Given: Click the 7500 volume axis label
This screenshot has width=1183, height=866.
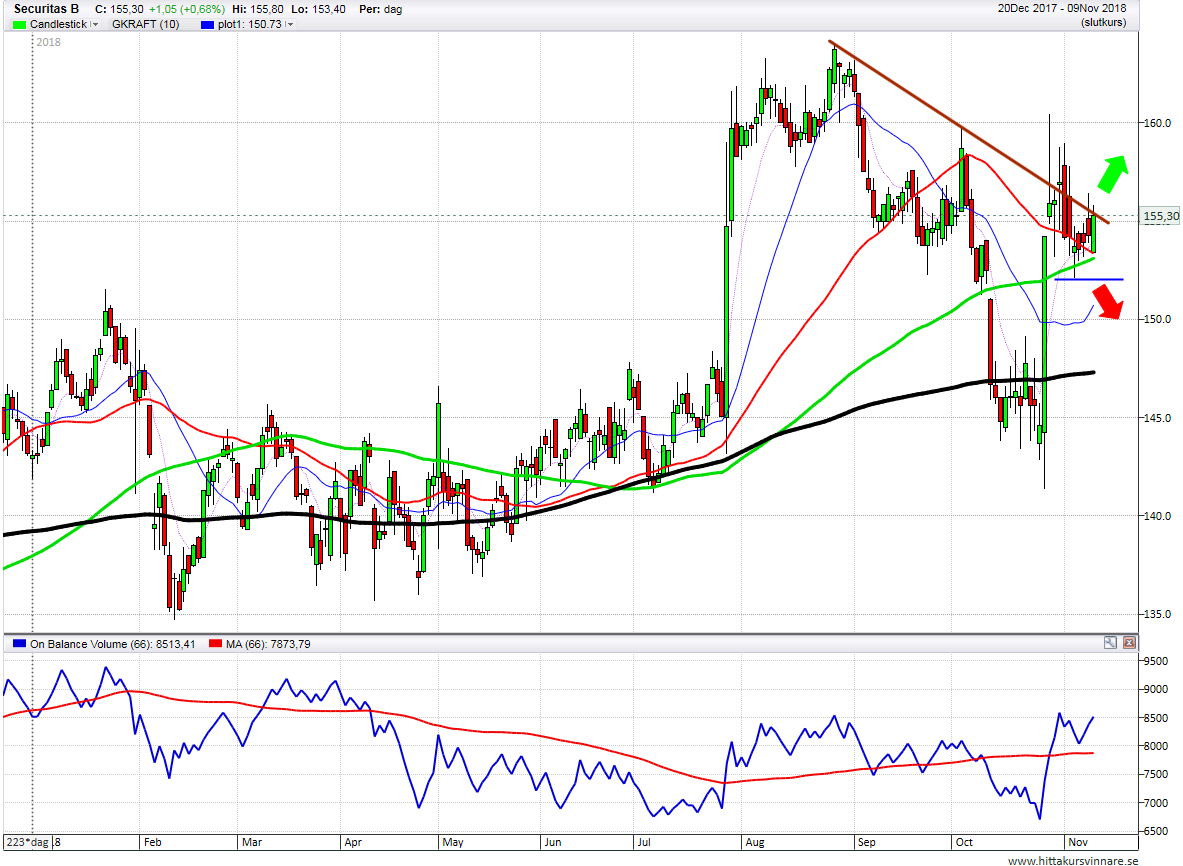Looking at the screenshot, I should click(x=1156, y=775).
